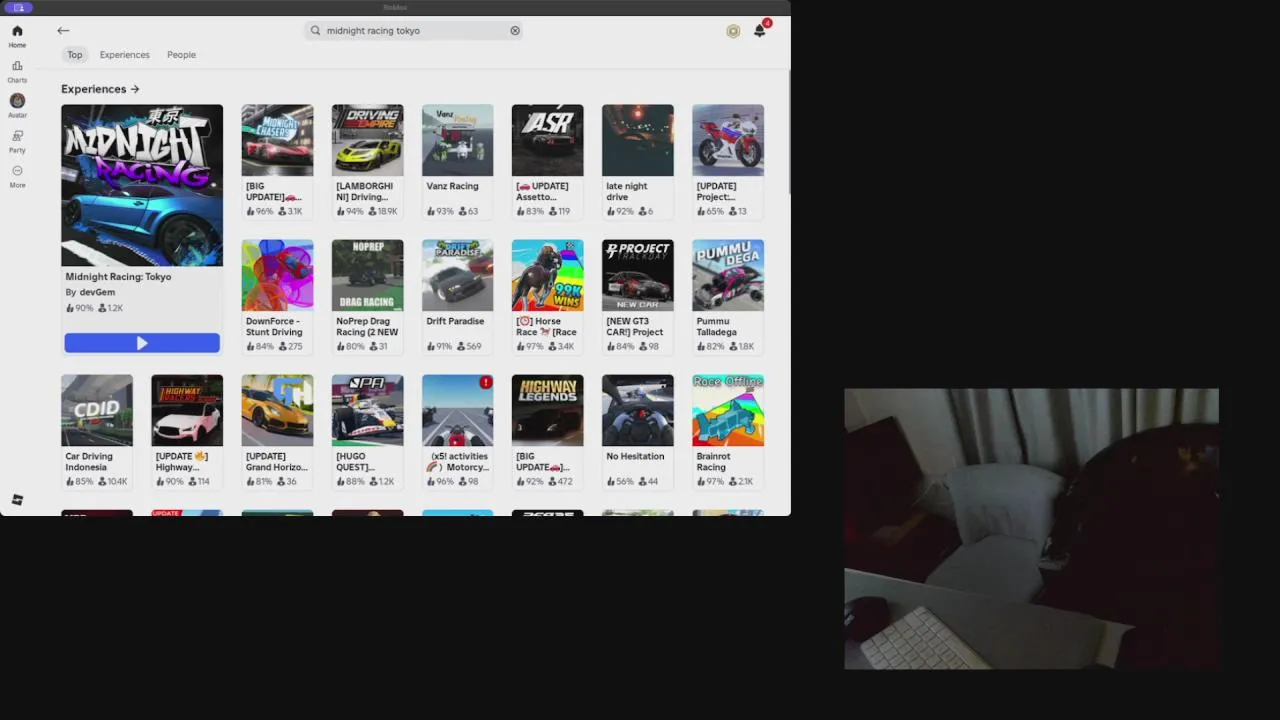Open the Vanz Racing thumbnail

458,140
